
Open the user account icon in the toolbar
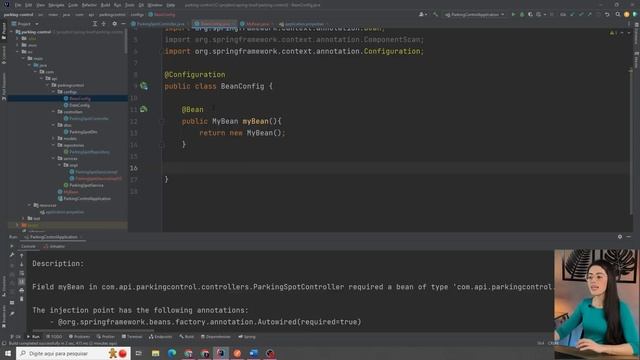[x=422, y=14]
